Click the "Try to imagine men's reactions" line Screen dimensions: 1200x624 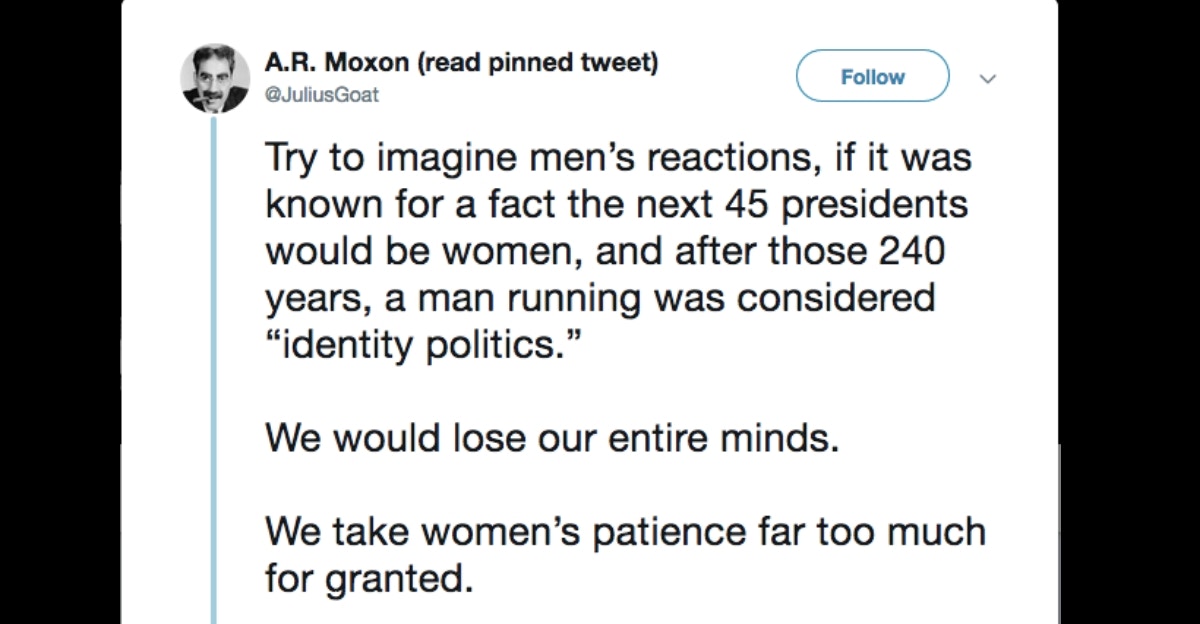point(617,158)
